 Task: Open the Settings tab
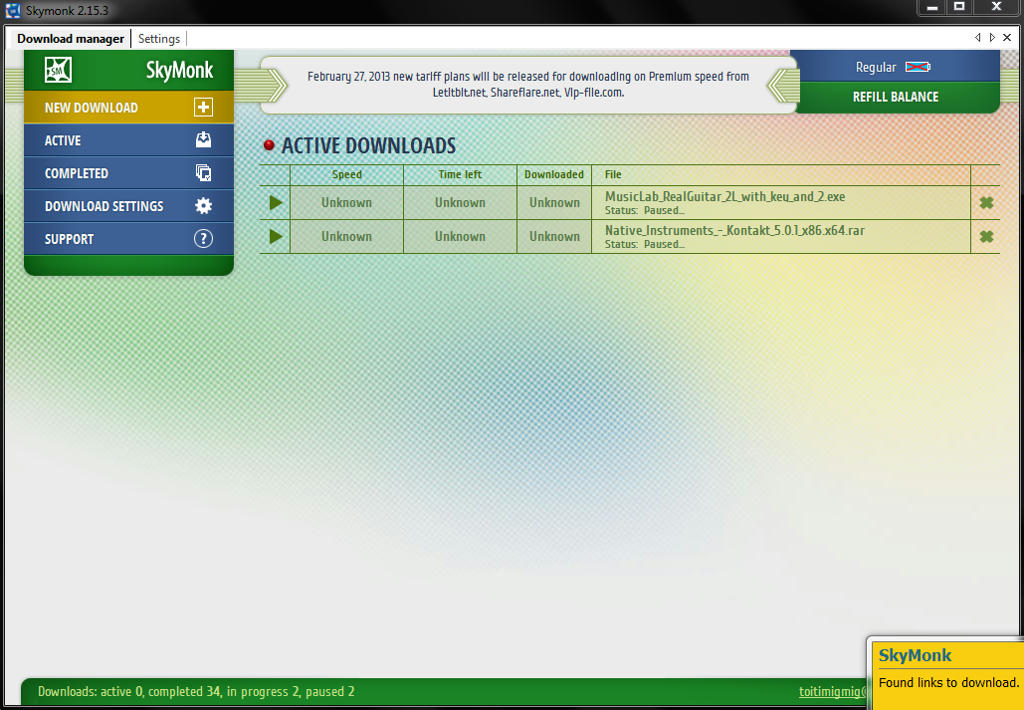point(159,39)
